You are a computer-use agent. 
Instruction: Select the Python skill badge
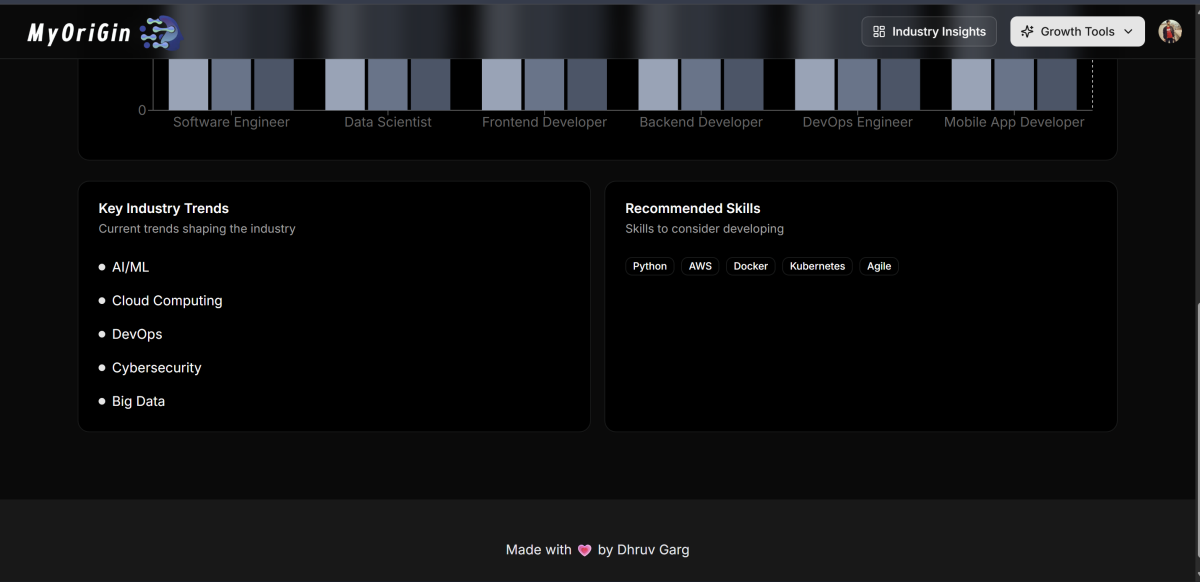click(650, 266)
